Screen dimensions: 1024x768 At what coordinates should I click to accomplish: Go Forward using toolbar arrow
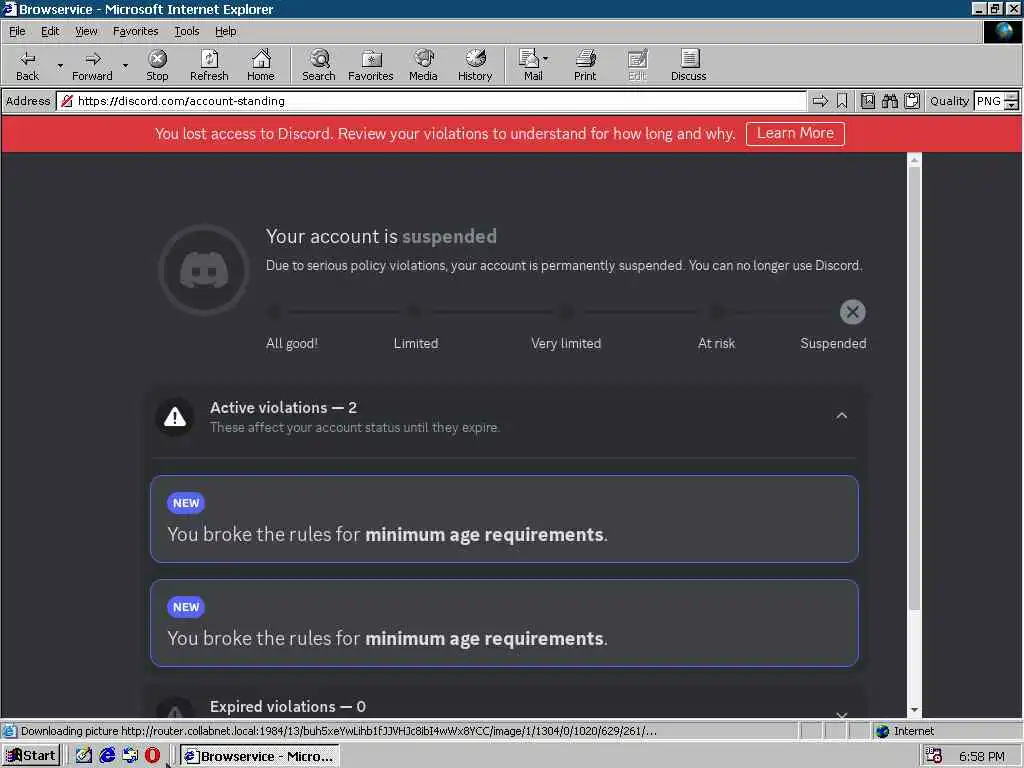click(x=92, y=65)
